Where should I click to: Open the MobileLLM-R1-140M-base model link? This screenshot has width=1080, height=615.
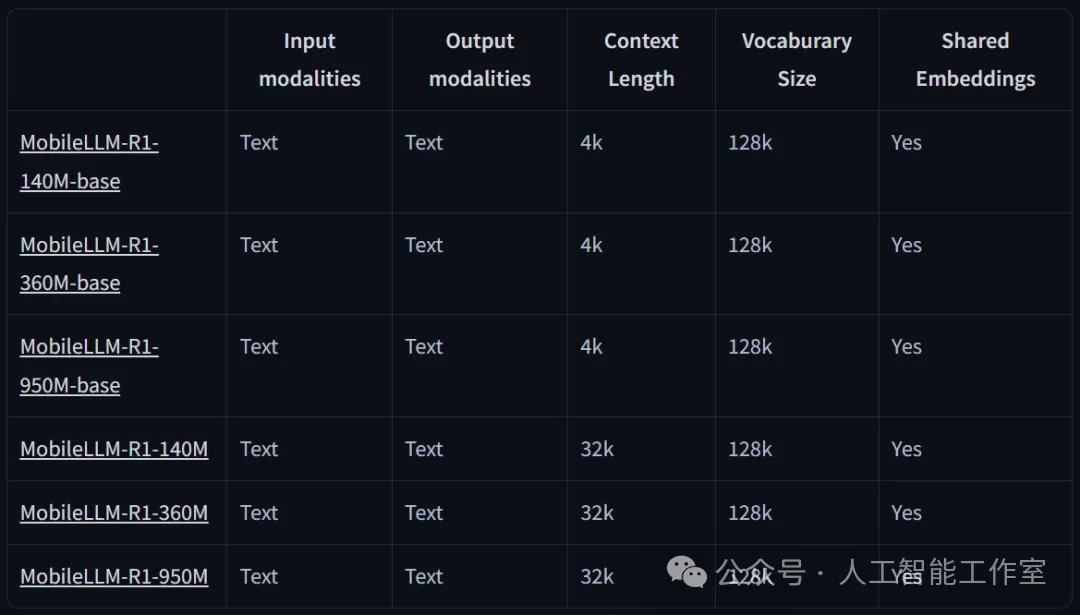[x=89, y=161]
